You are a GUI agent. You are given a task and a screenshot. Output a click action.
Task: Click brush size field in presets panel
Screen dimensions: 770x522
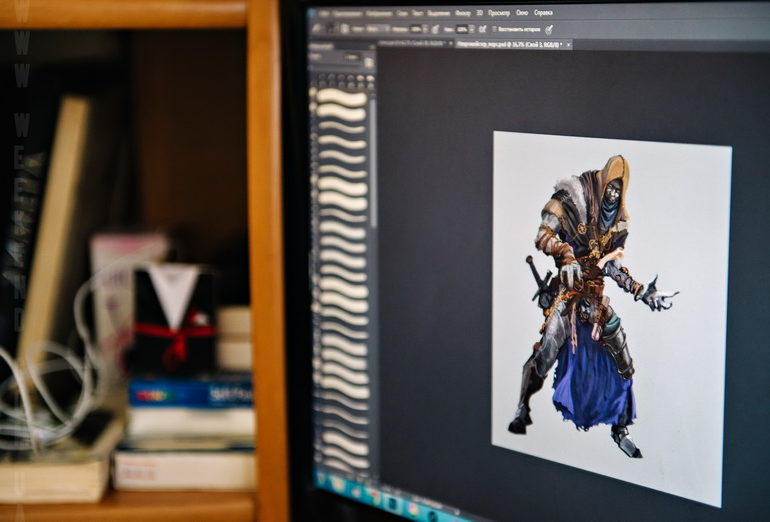(352, 57)
